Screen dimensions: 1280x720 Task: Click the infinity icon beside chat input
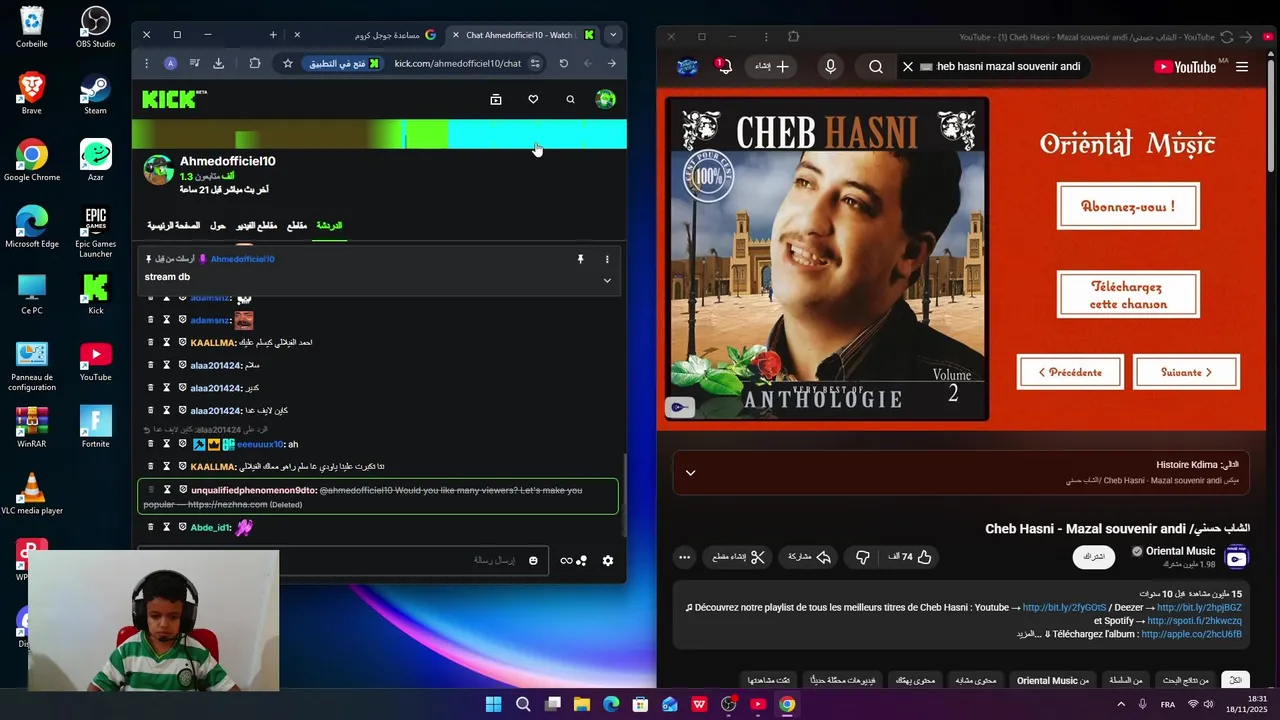tap(566, 561)
